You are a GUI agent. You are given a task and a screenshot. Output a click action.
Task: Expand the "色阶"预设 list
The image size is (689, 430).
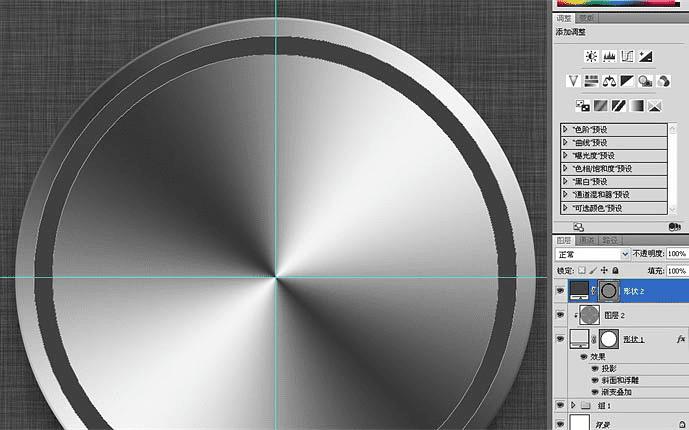(566, 130)
